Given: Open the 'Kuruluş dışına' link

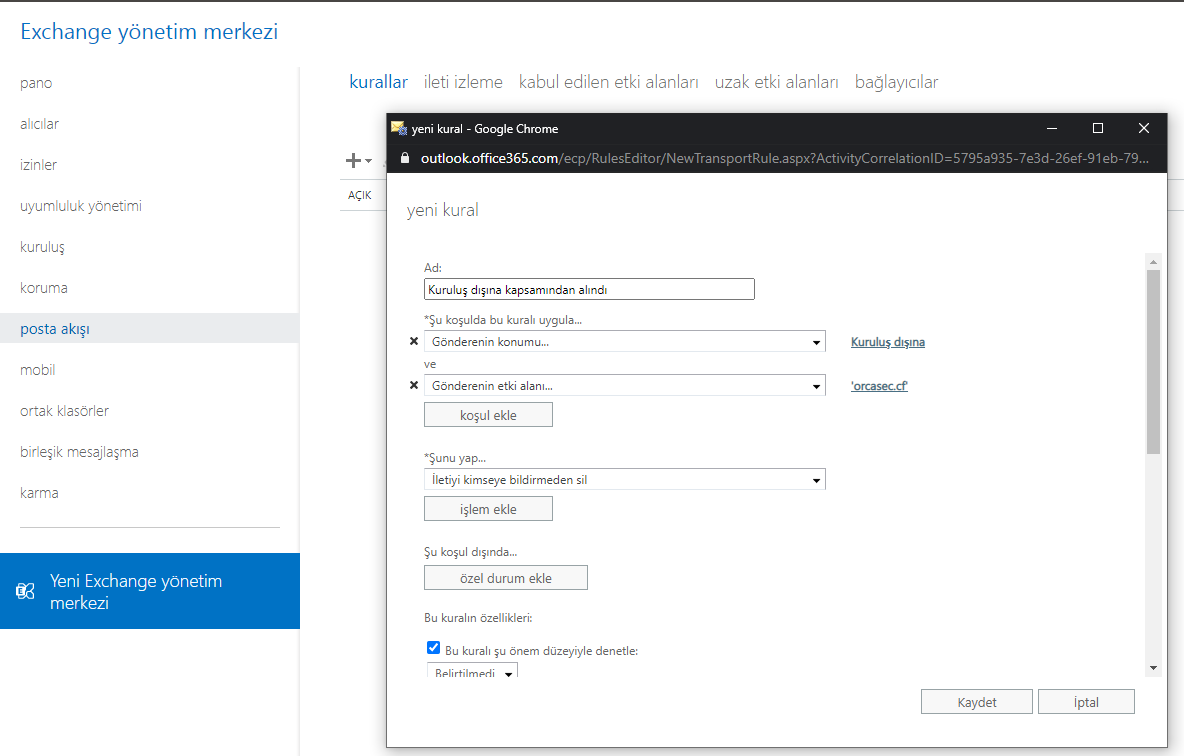Looking at the screenshot, I should click(x=888, y=342).
